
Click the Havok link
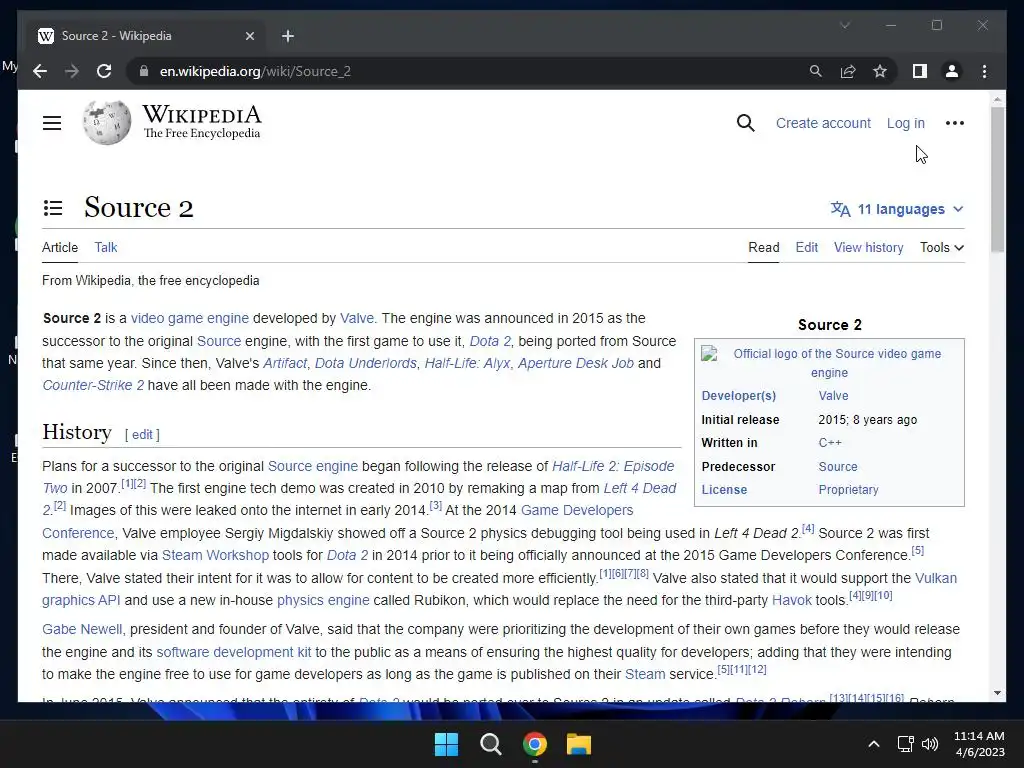pos(792,600)
